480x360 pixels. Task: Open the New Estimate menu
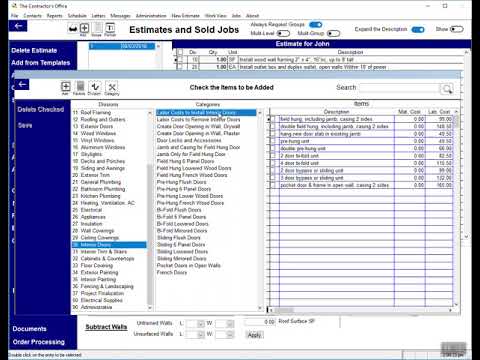[x=185, y=16]
